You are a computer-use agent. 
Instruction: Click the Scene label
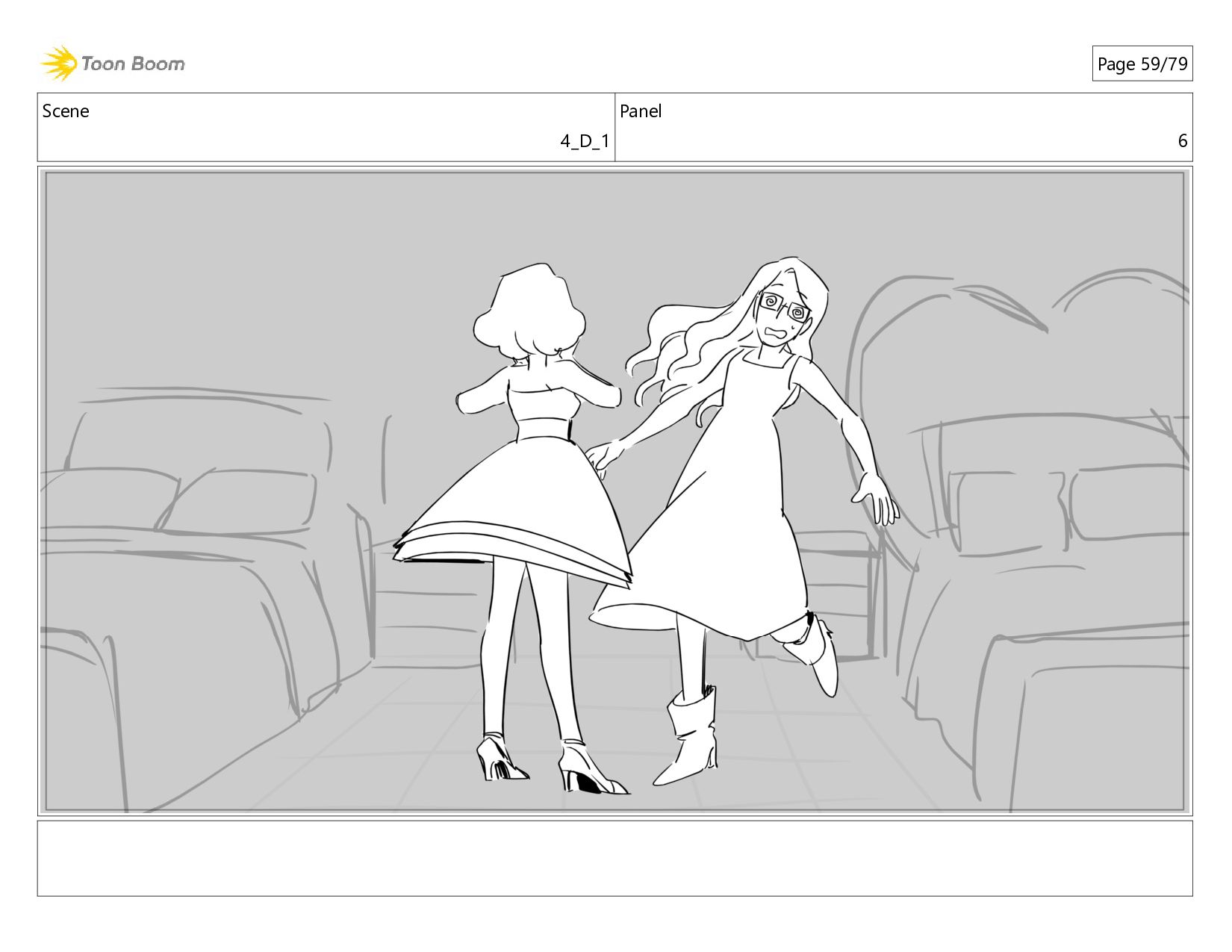pyautogui.click(x=66, y=111)
